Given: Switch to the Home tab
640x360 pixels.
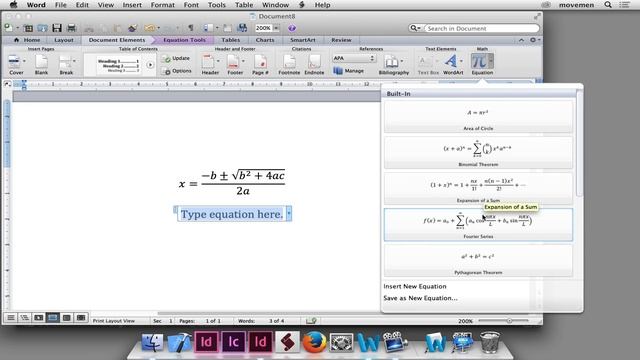Looking at the screenshot, I should click(x=27, y=40).
